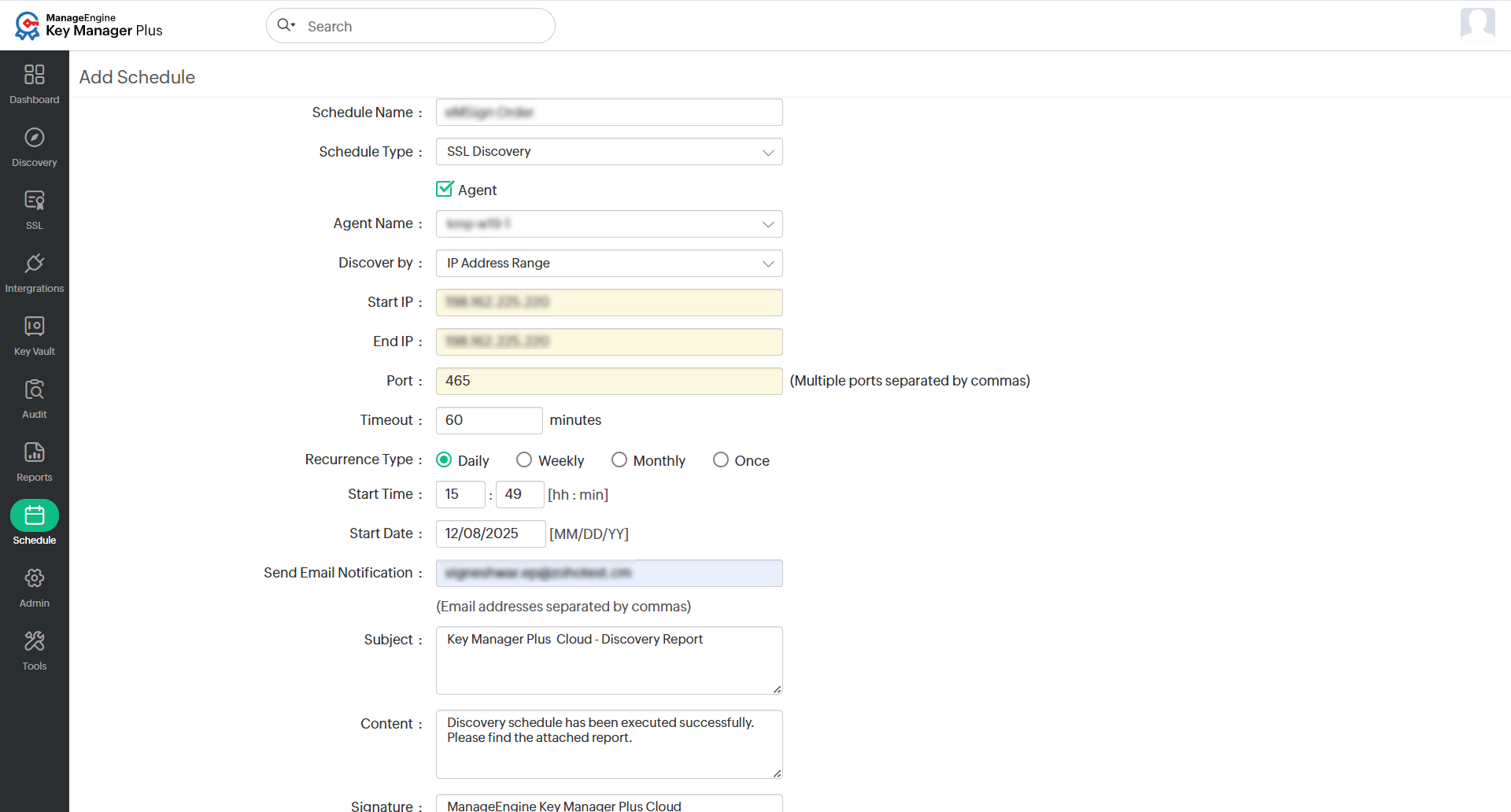Click the Subject box resize handle

pos(777,689)
